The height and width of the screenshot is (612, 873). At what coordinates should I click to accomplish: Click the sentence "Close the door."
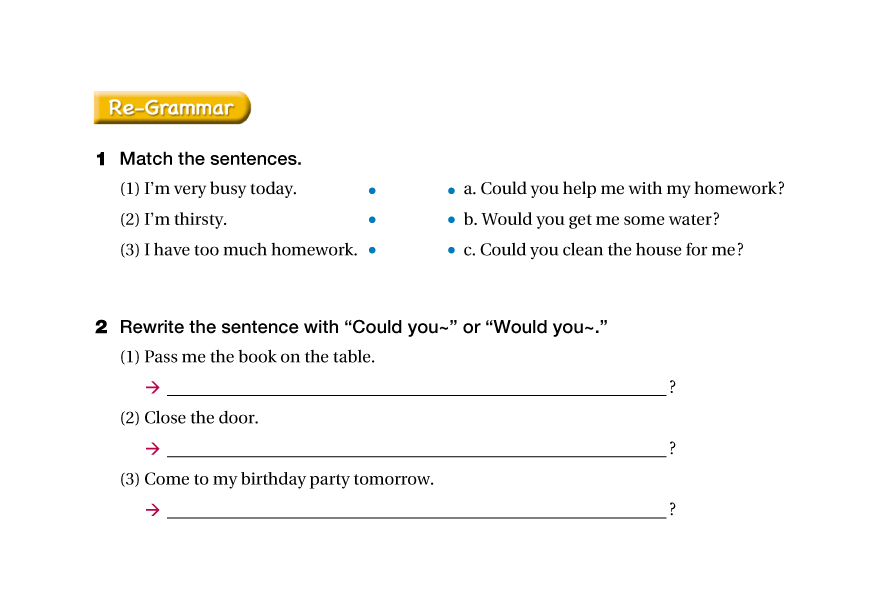tap(201, 418)
